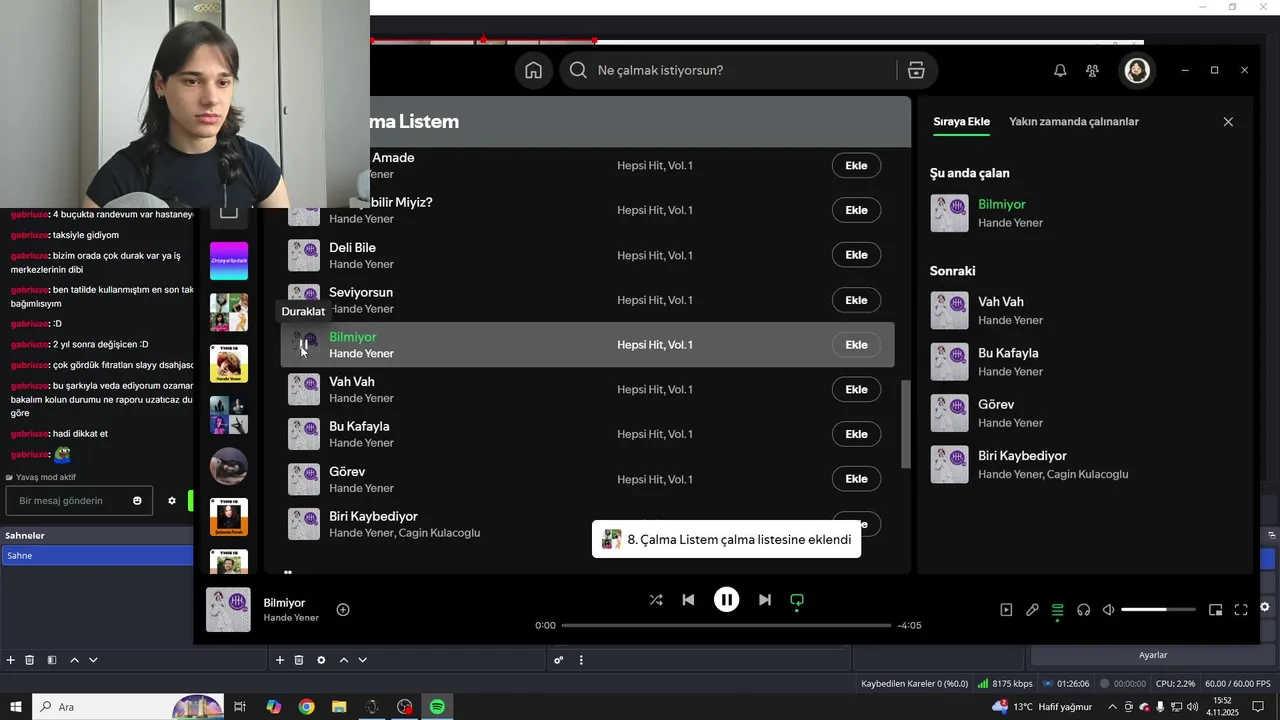
Task: Select 'Deli Bile' track title in list
Action: pos(352,247)
